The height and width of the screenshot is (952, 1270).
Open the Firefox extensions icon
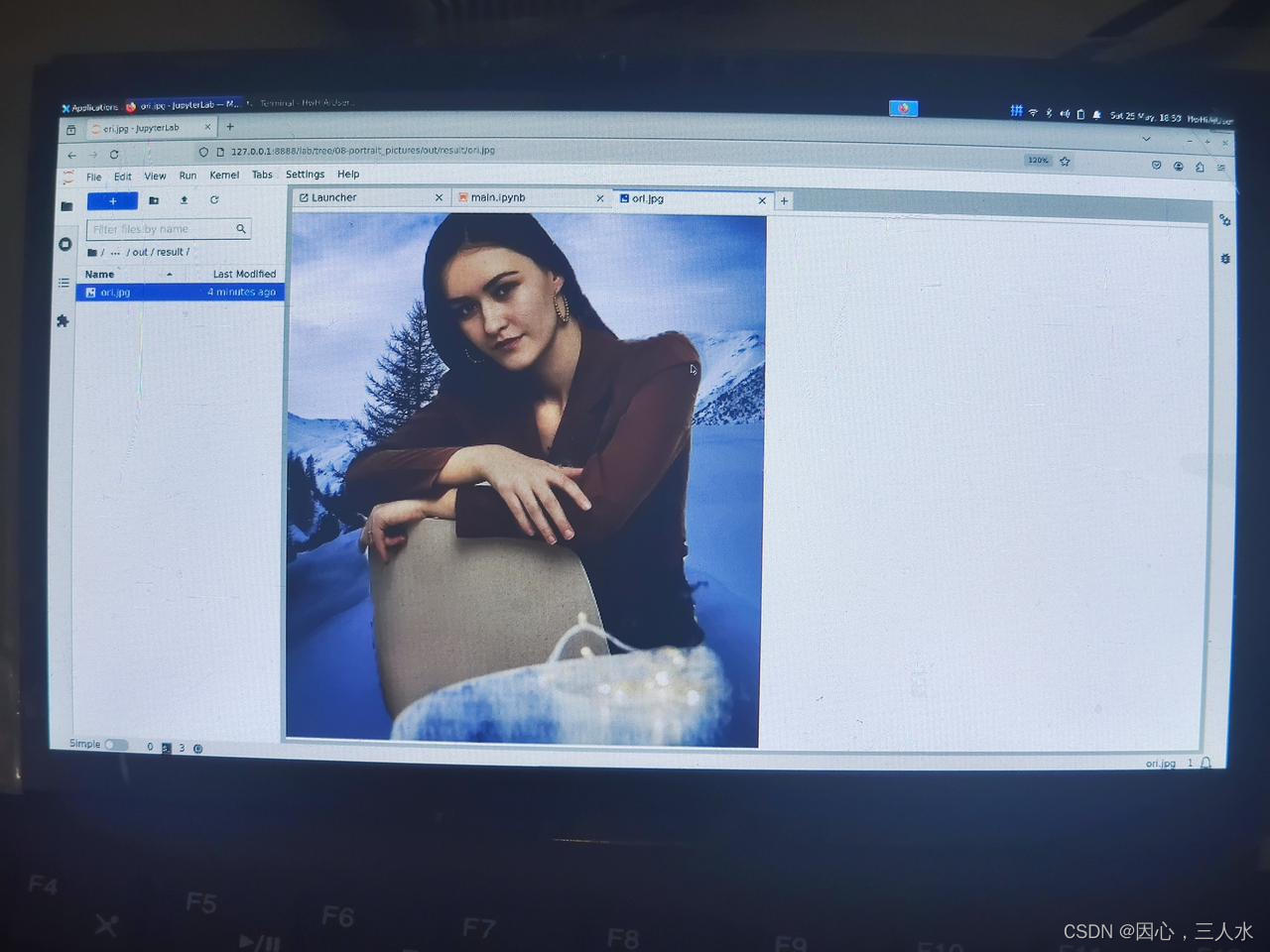tap(1200, 167)
